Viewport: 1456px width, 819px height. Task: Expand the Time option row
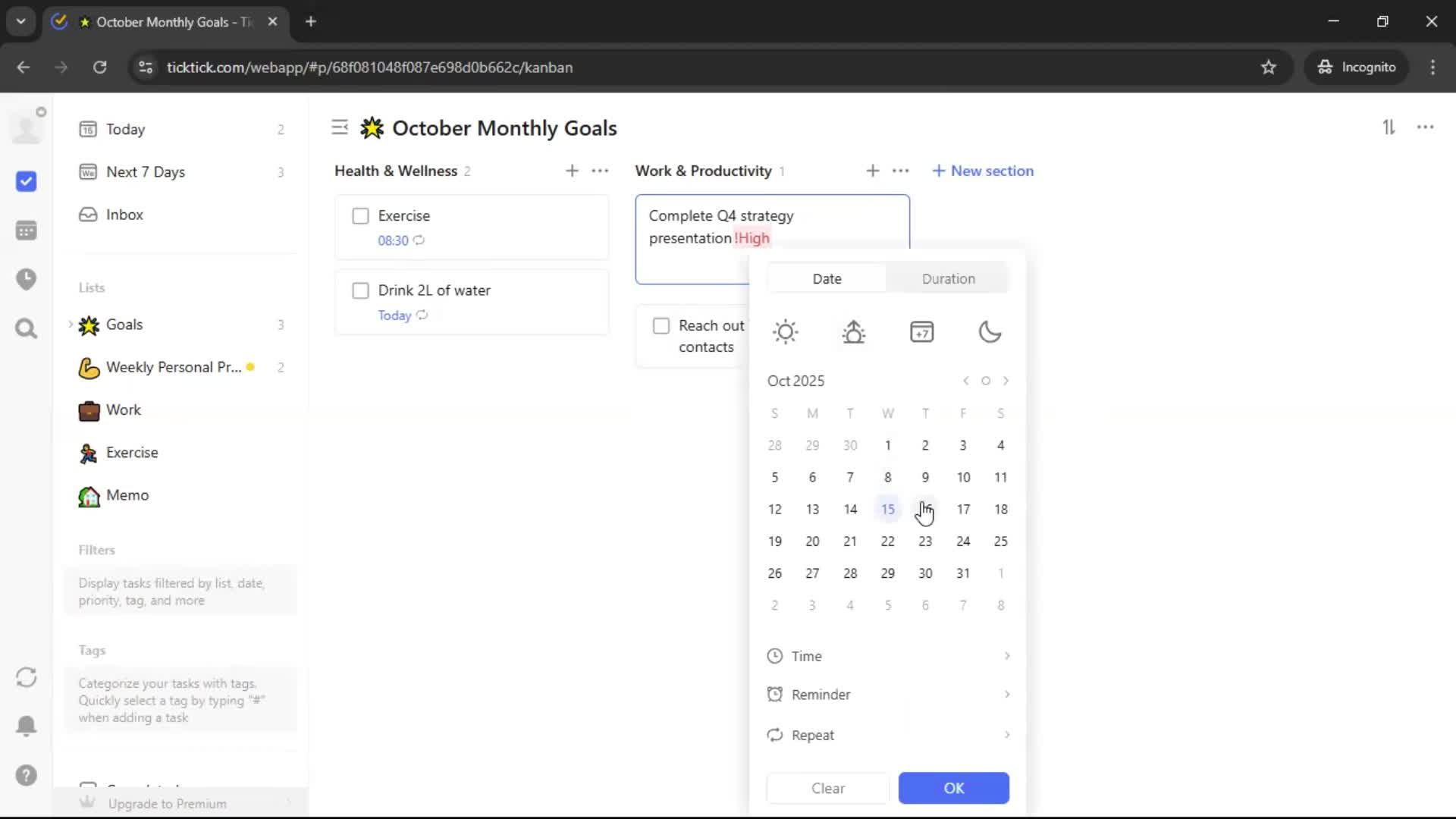[x=887, y=656]
